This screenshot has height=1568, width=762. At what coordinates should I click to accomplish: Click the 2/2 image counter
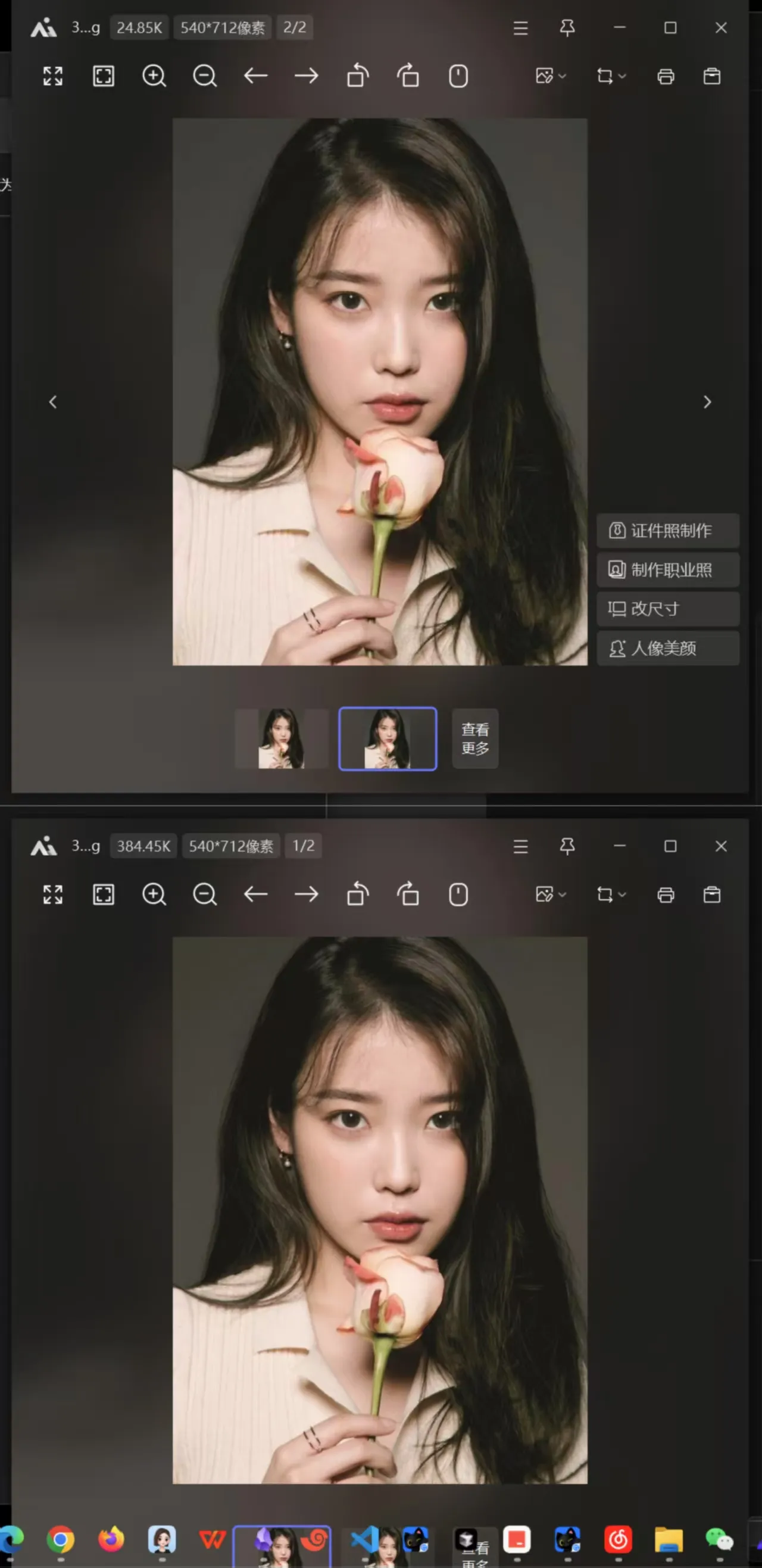[295, 28]
